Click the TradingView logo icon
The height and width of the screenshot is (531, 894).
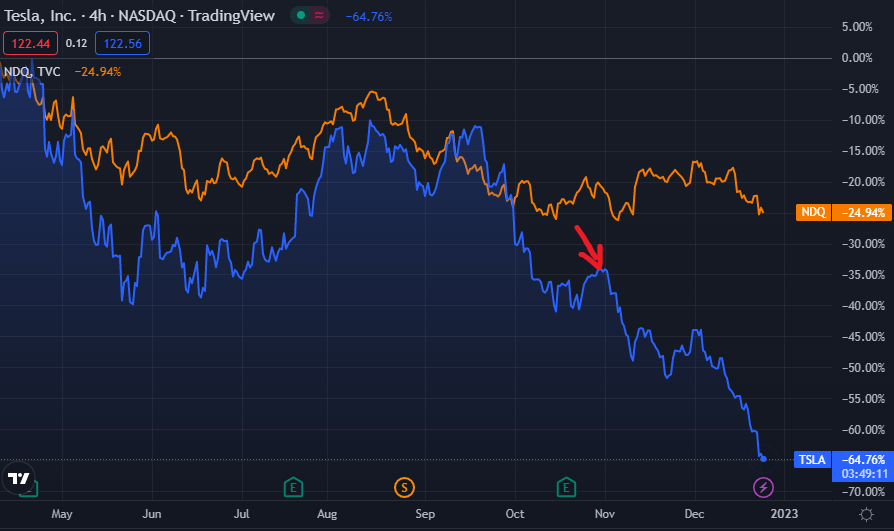[18, 478]
